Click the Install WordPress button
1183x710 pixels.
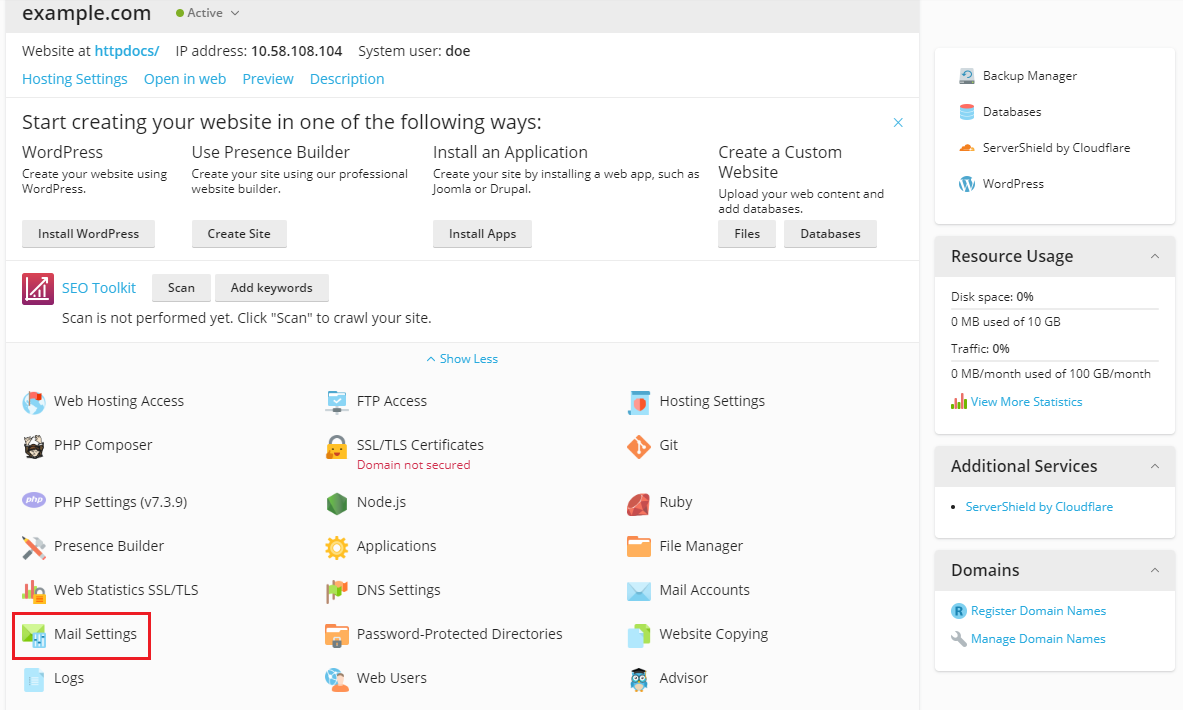(x=88, y=234)
